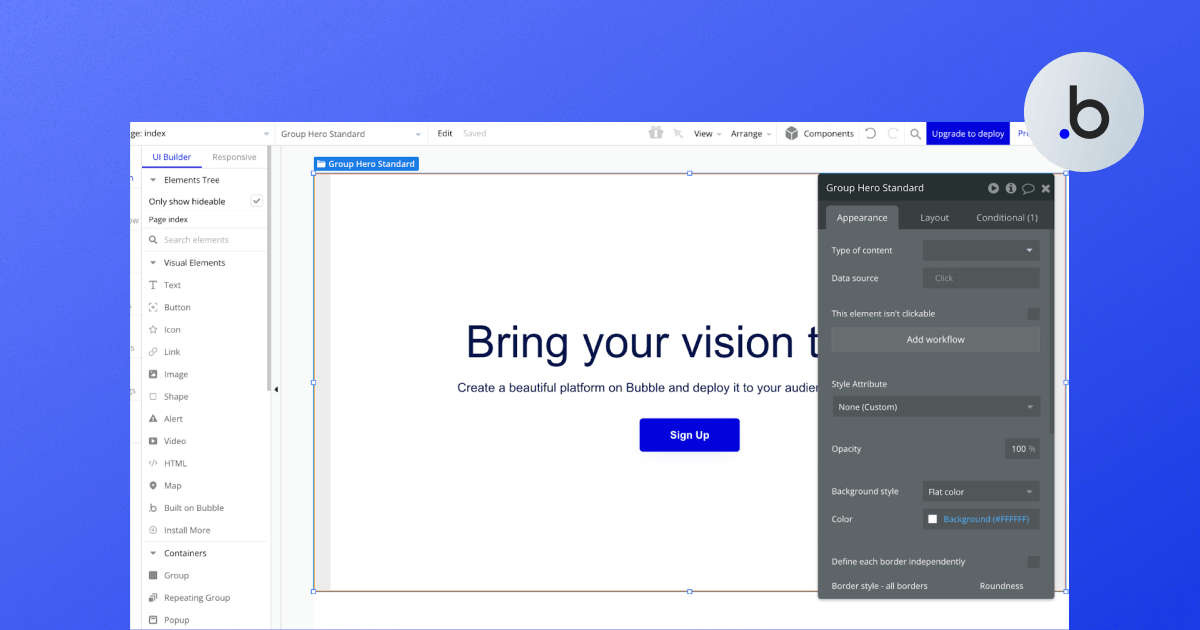This screenshot has height=630, width=1200.
Task: Open the Conditional tab in the property editor
Action: pyautogui.click(x=1006, y=217)
